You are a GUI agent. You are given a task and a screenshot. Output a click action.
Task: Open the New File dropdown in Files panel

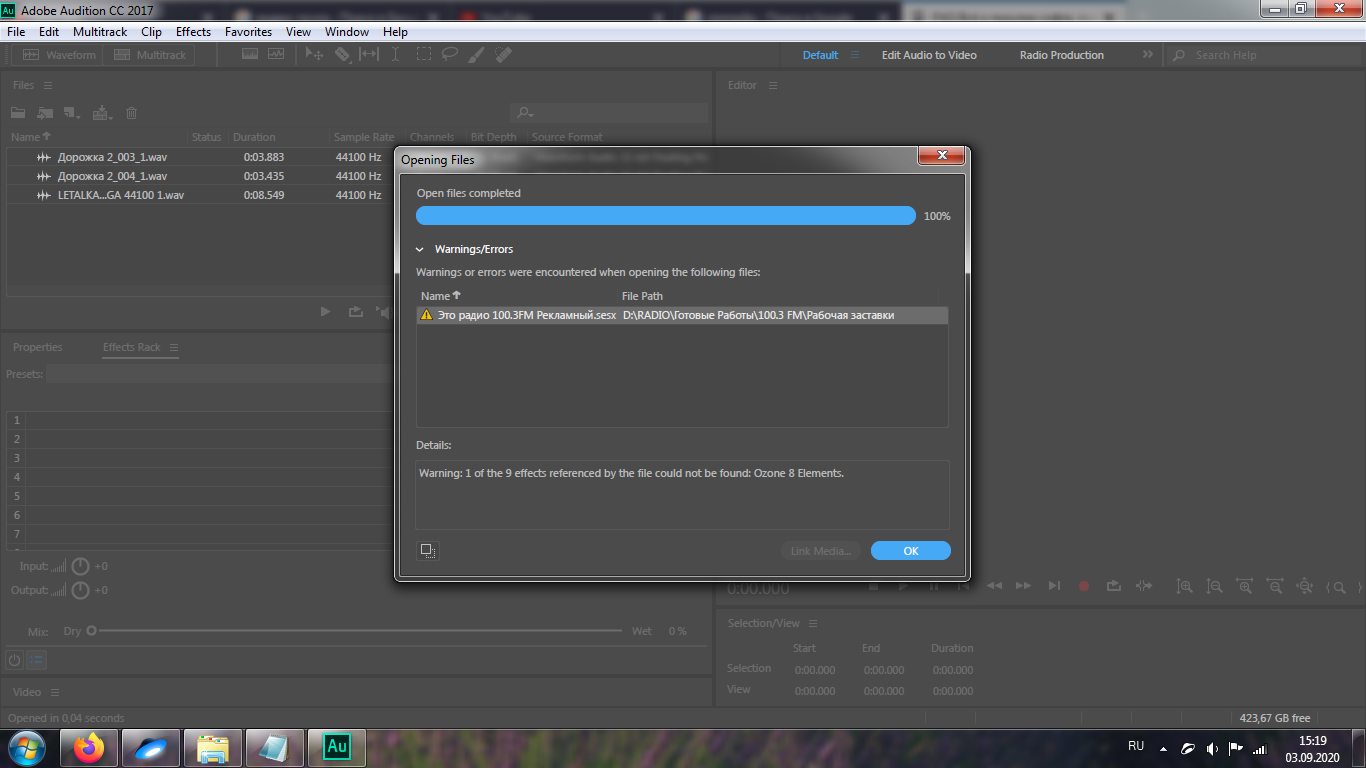click(x=72, y=113)
